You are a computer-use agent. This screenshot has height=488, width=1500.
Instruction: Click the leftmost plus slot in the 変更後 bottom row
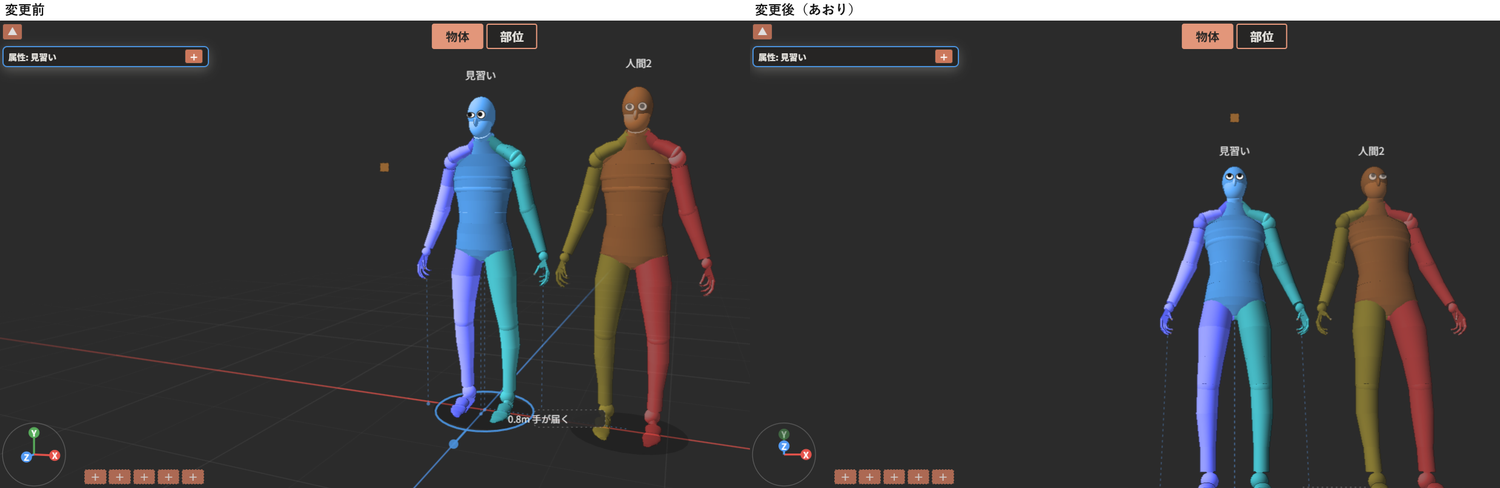(845, 477)
